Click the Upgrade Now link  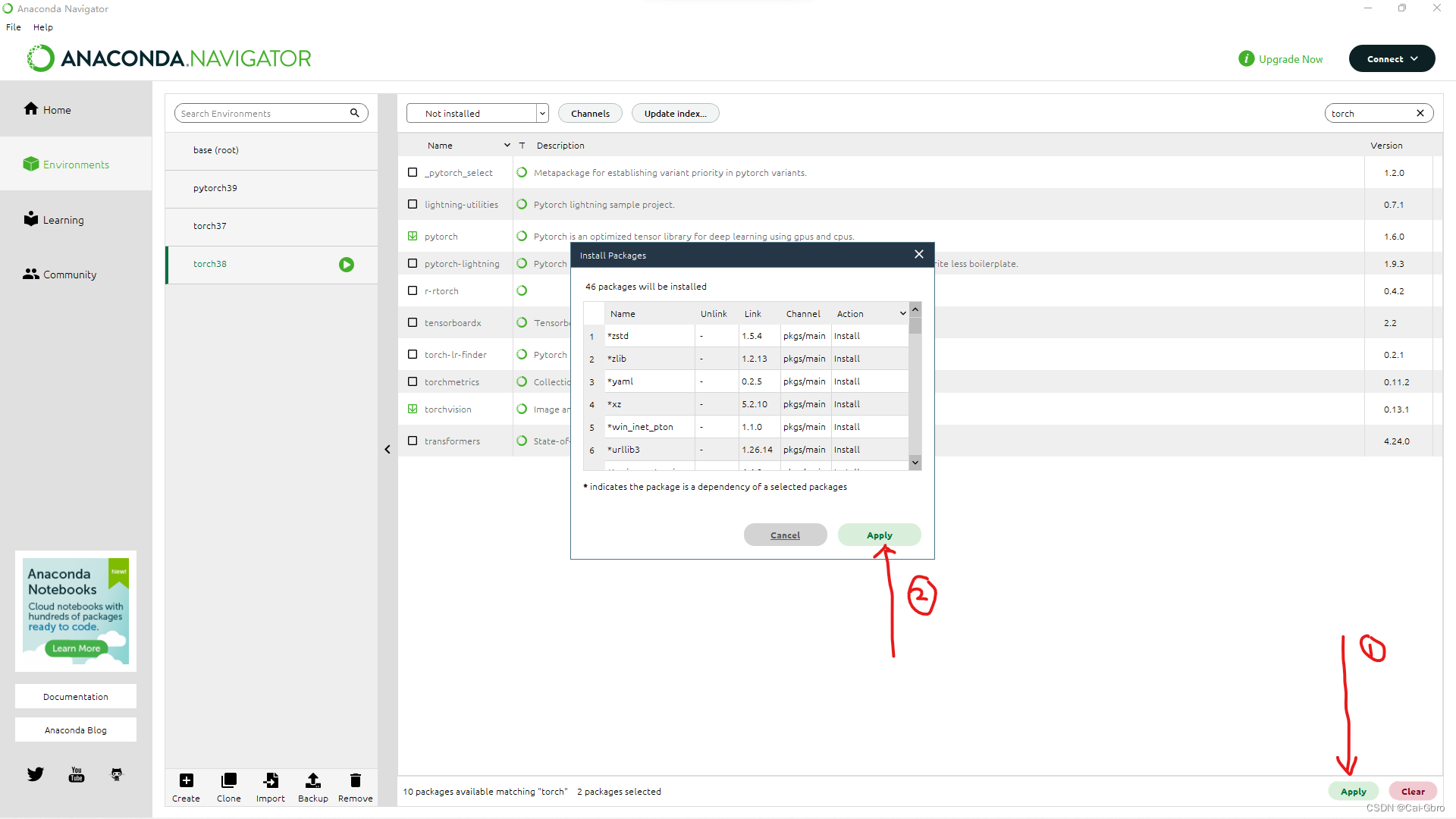pos(1291,58)
